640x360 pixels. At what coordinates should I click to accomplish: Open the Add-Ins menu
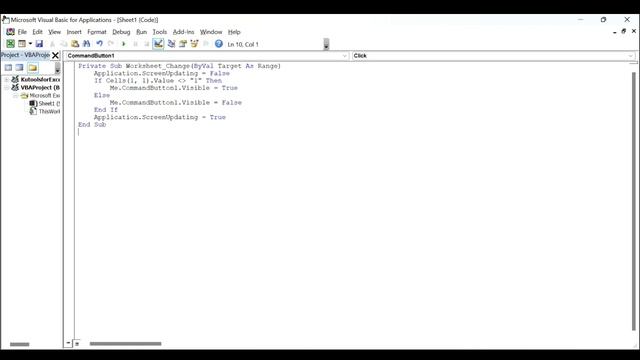pos(183,32)
